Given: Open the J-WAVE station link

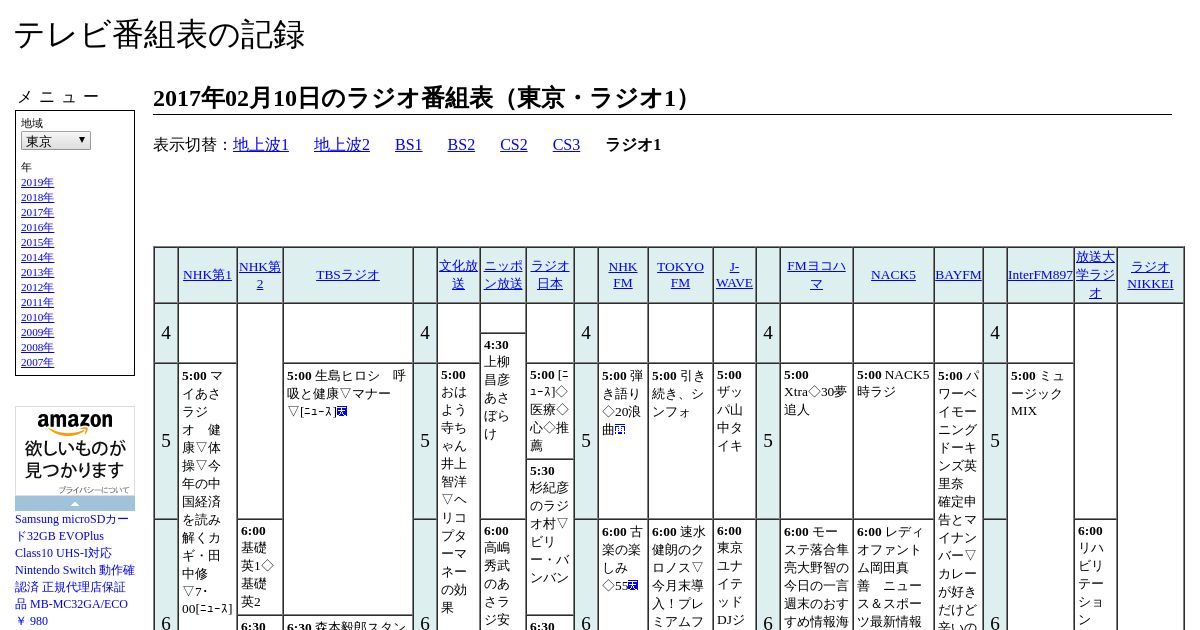Looking at the screenshot, I should (x=734, y=275).
